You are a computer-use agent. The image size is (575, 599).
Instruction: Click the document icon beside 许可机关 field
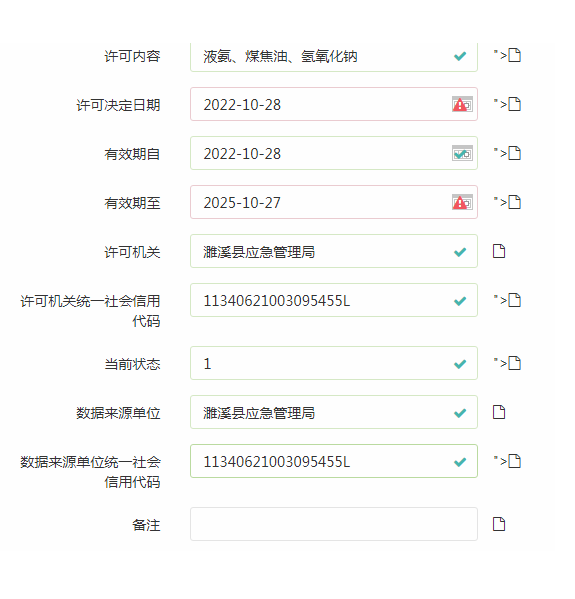[499, 251]
